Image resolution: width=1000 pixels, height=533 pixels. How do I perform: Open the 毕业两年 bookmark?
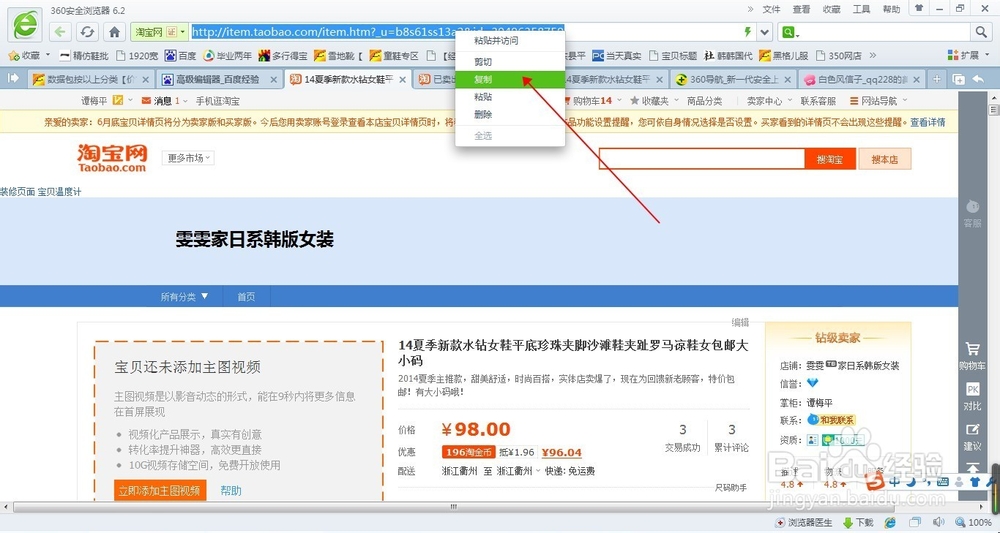click(228, 56)
